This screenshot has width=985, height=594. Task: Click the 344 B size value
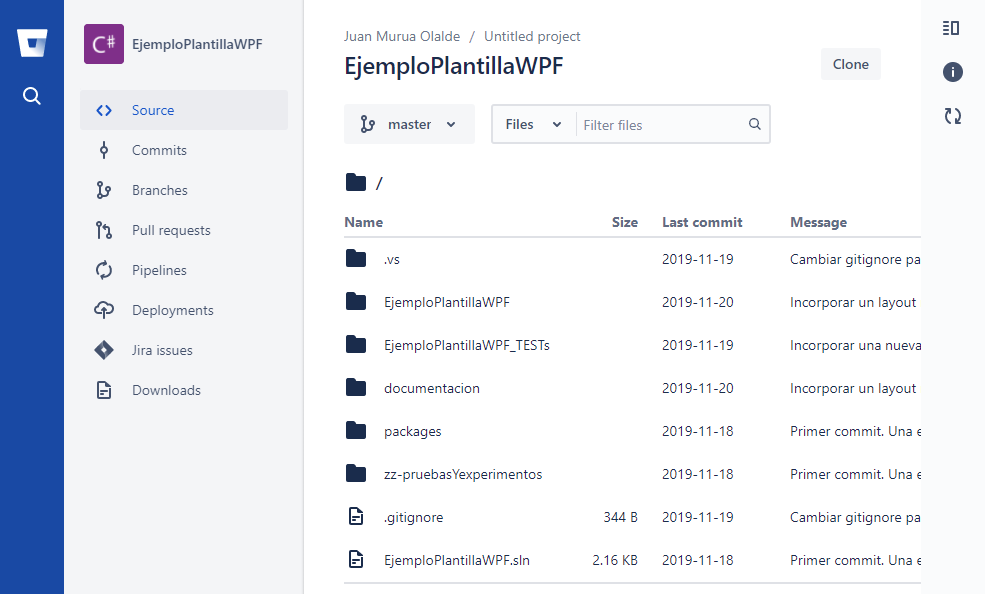pos(621,517)
